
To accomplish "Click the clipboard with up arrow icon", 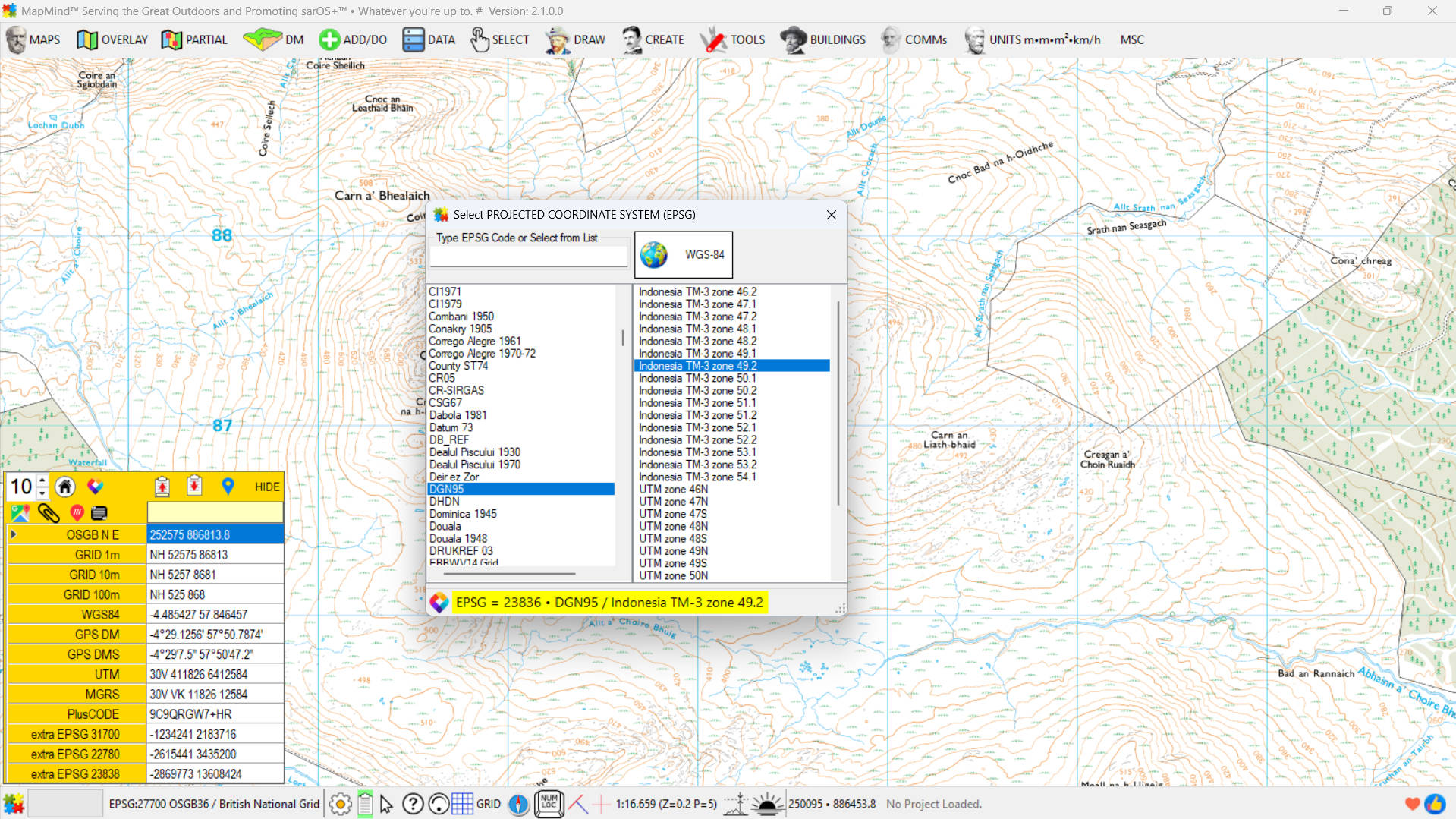I will pos(162,487).
